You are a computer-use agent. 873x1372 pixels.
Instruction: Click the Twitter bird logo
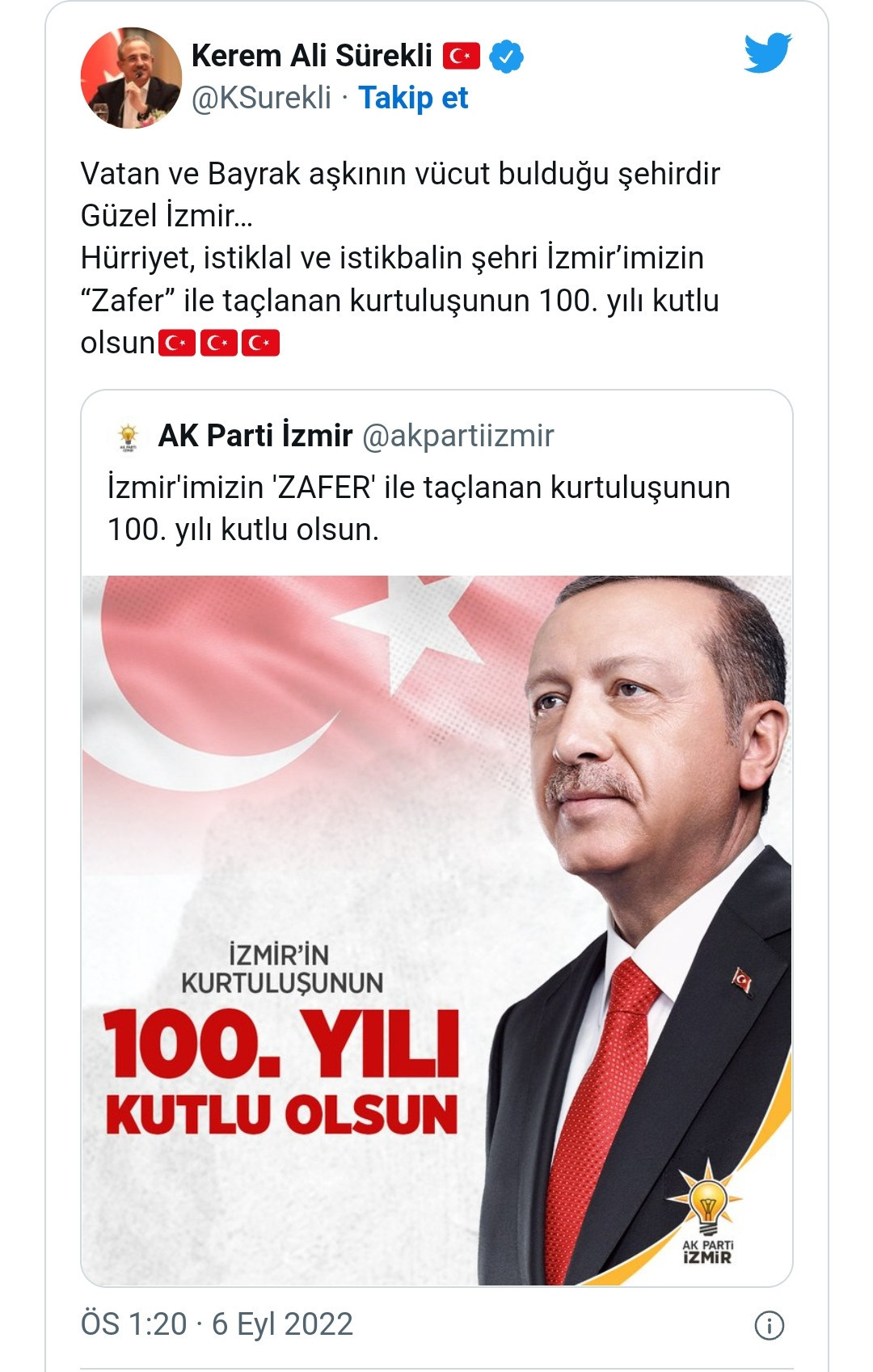(768, 53)
